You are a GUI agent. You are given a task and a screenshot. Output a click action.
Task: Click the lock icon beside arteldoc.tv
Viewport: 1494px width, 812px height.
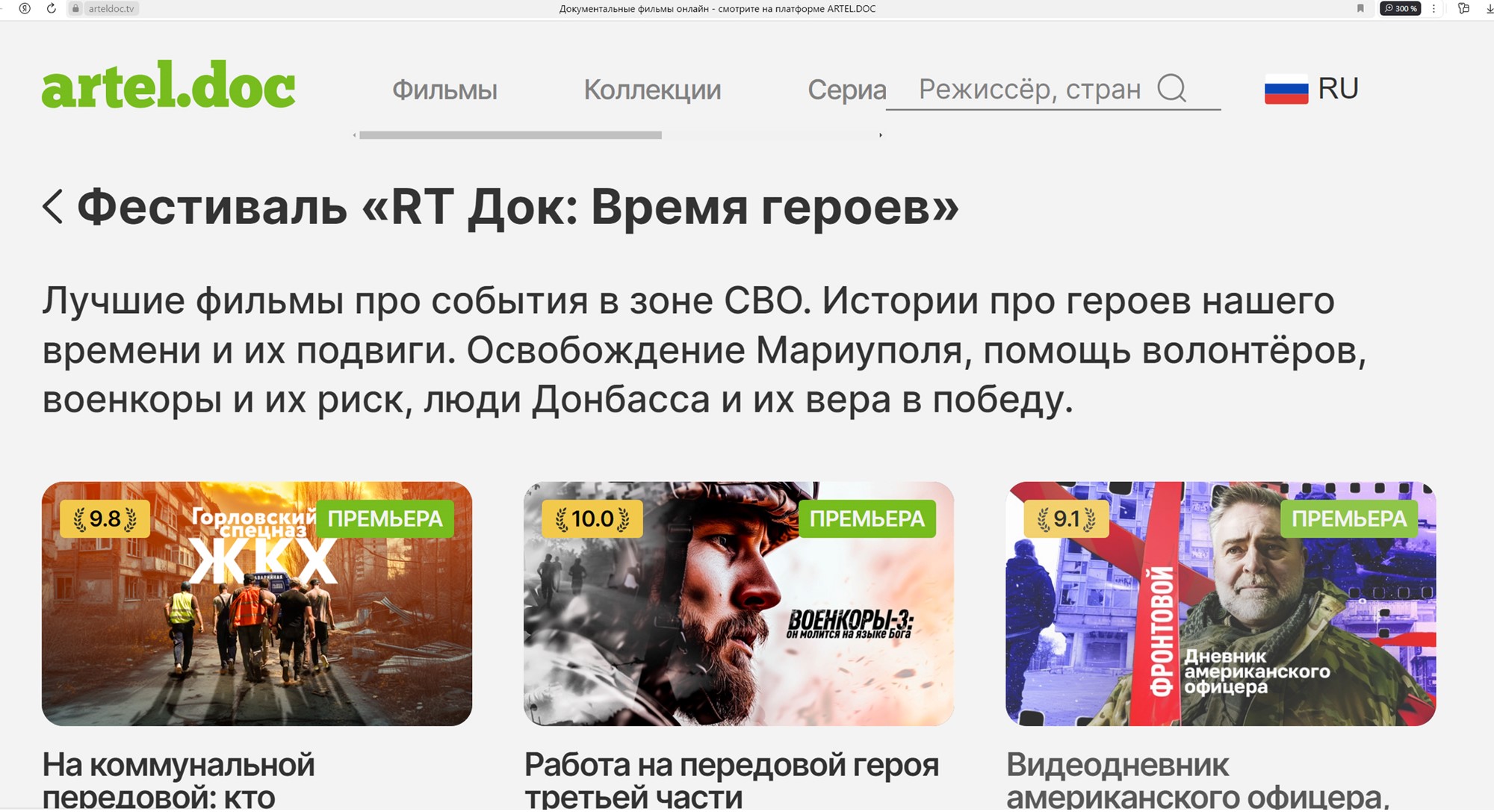pyautogui.click(x=75, y=8)
